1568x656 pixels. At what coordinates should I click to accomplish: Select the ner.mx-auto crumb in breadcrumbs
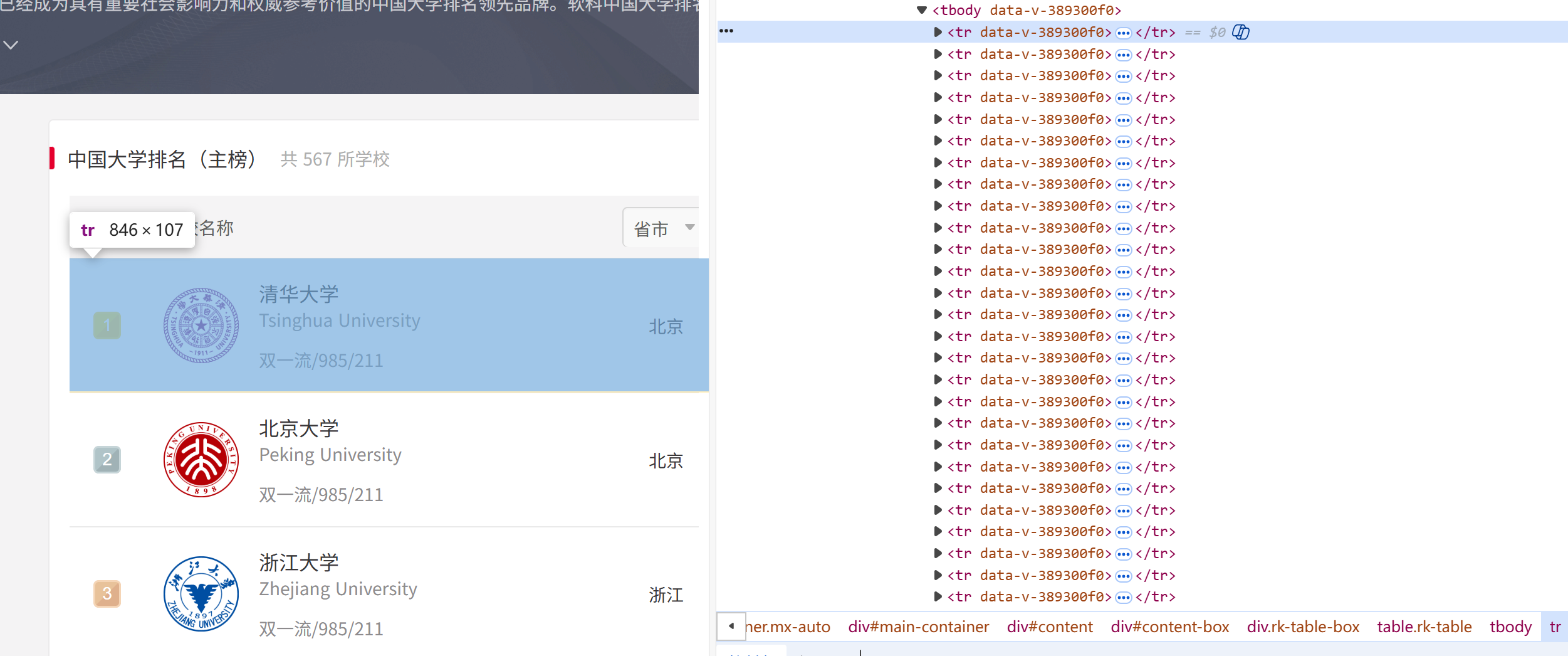pos(788,627)
